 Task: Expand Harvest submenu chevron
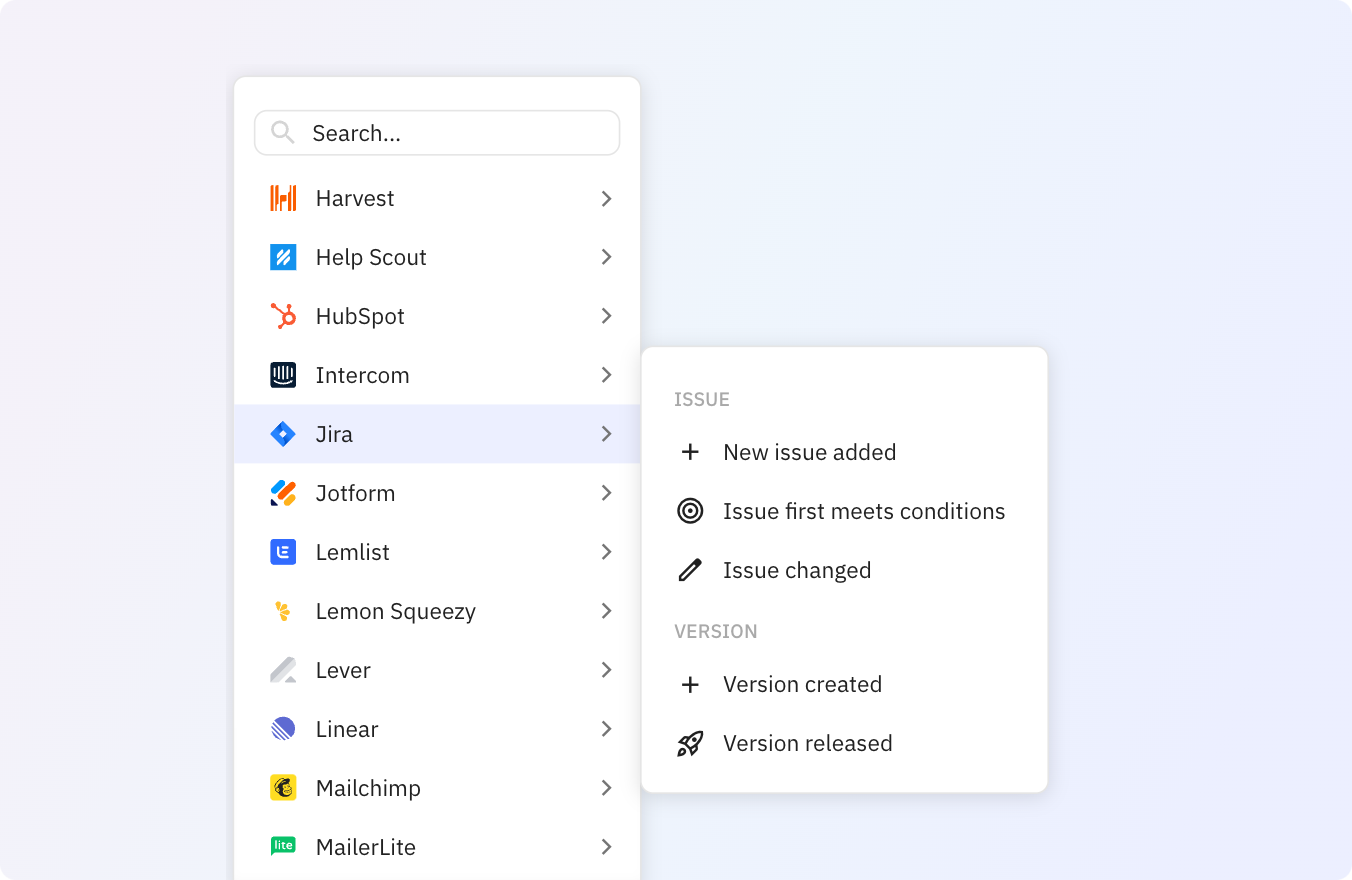click(x=606, y=198)
